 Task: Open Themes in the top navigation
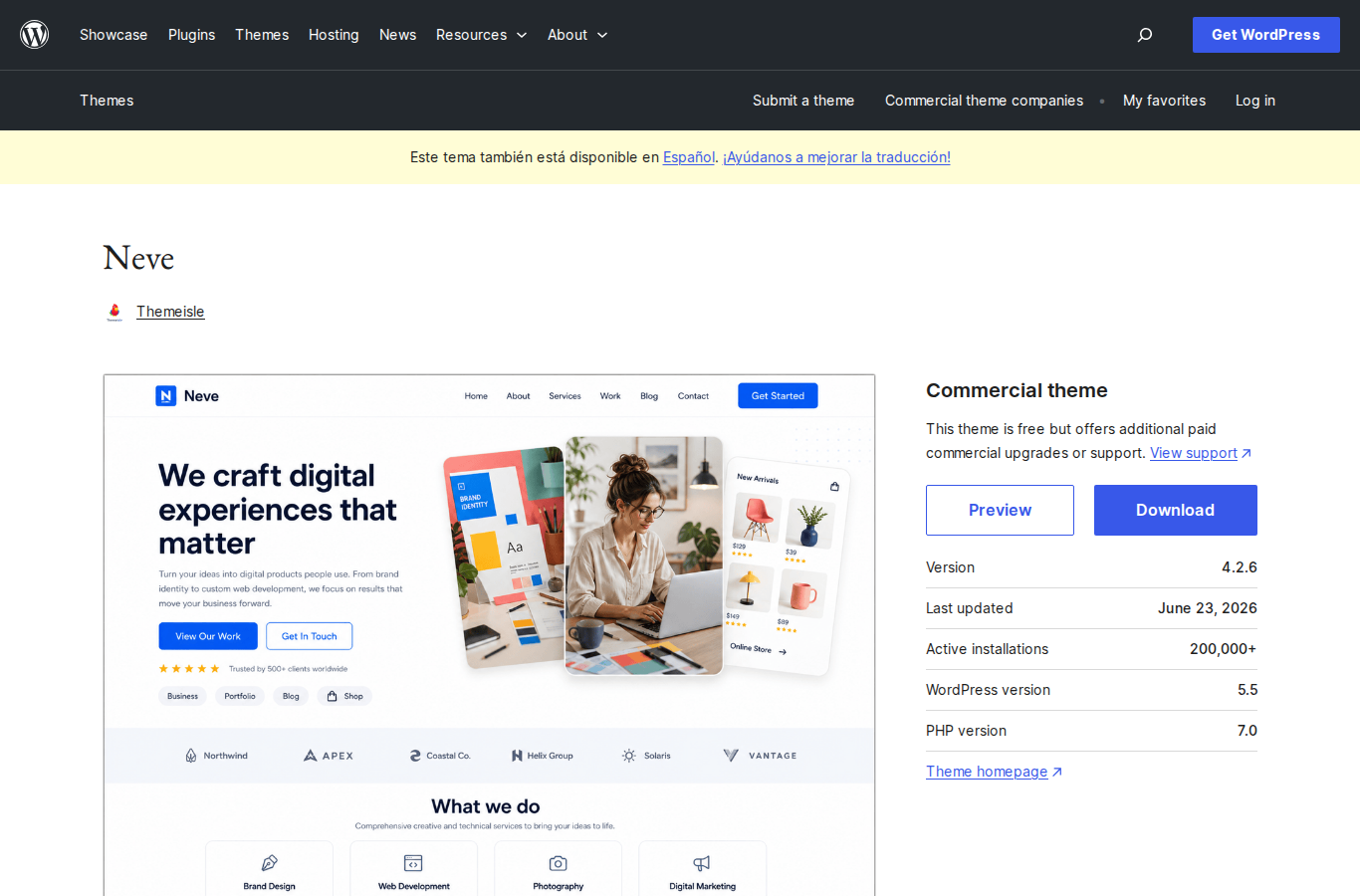click(262, 35)
